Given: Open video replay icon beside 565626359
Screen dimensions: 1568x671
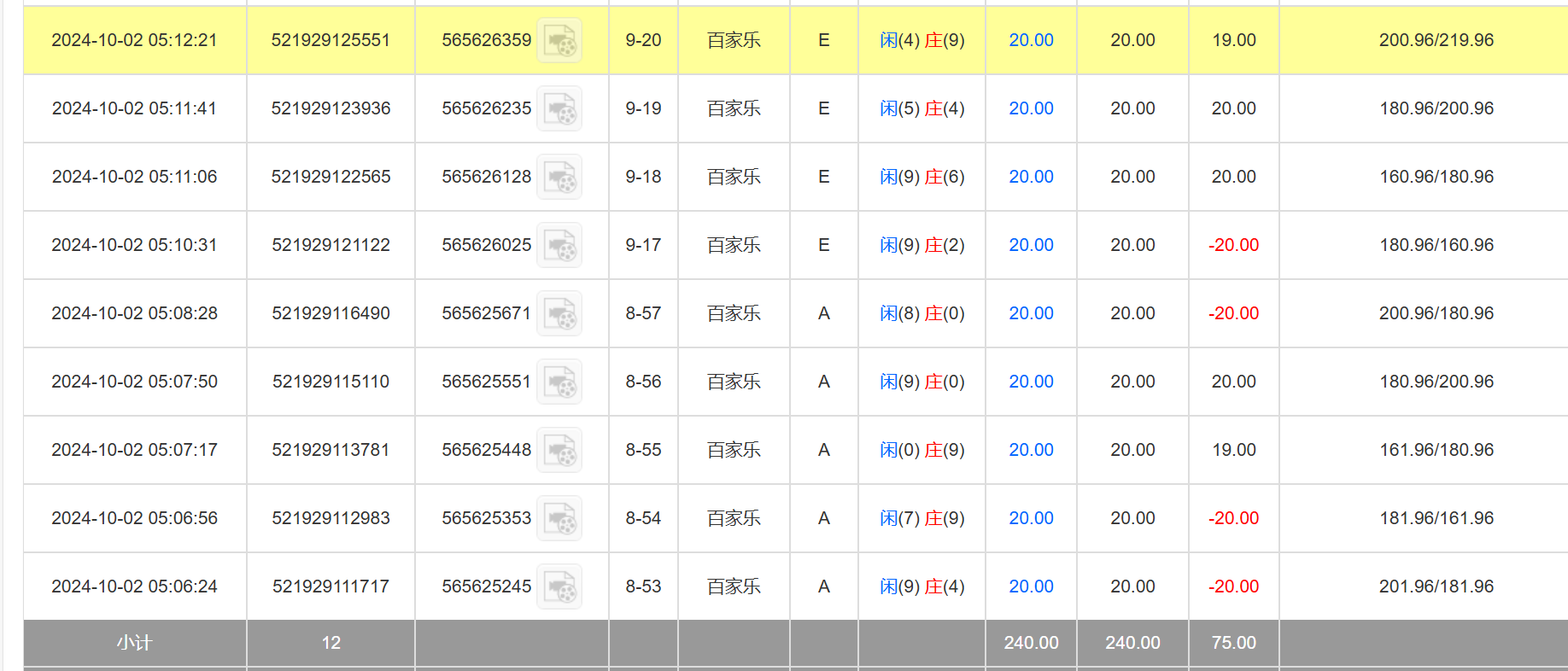Looking at the screenshot, I should pos(559,40).
